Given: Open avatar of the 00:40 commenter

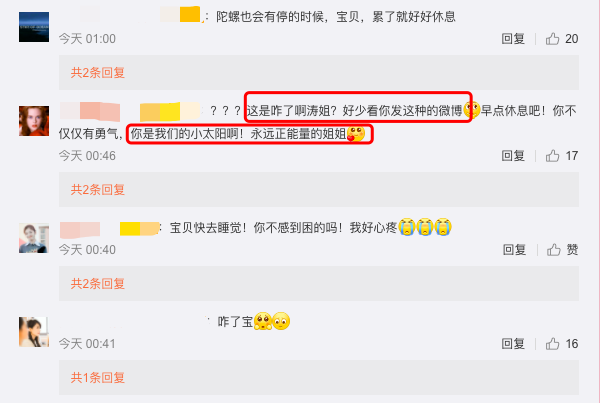Looking at the screenshot, I should click(x=34, y=238).
